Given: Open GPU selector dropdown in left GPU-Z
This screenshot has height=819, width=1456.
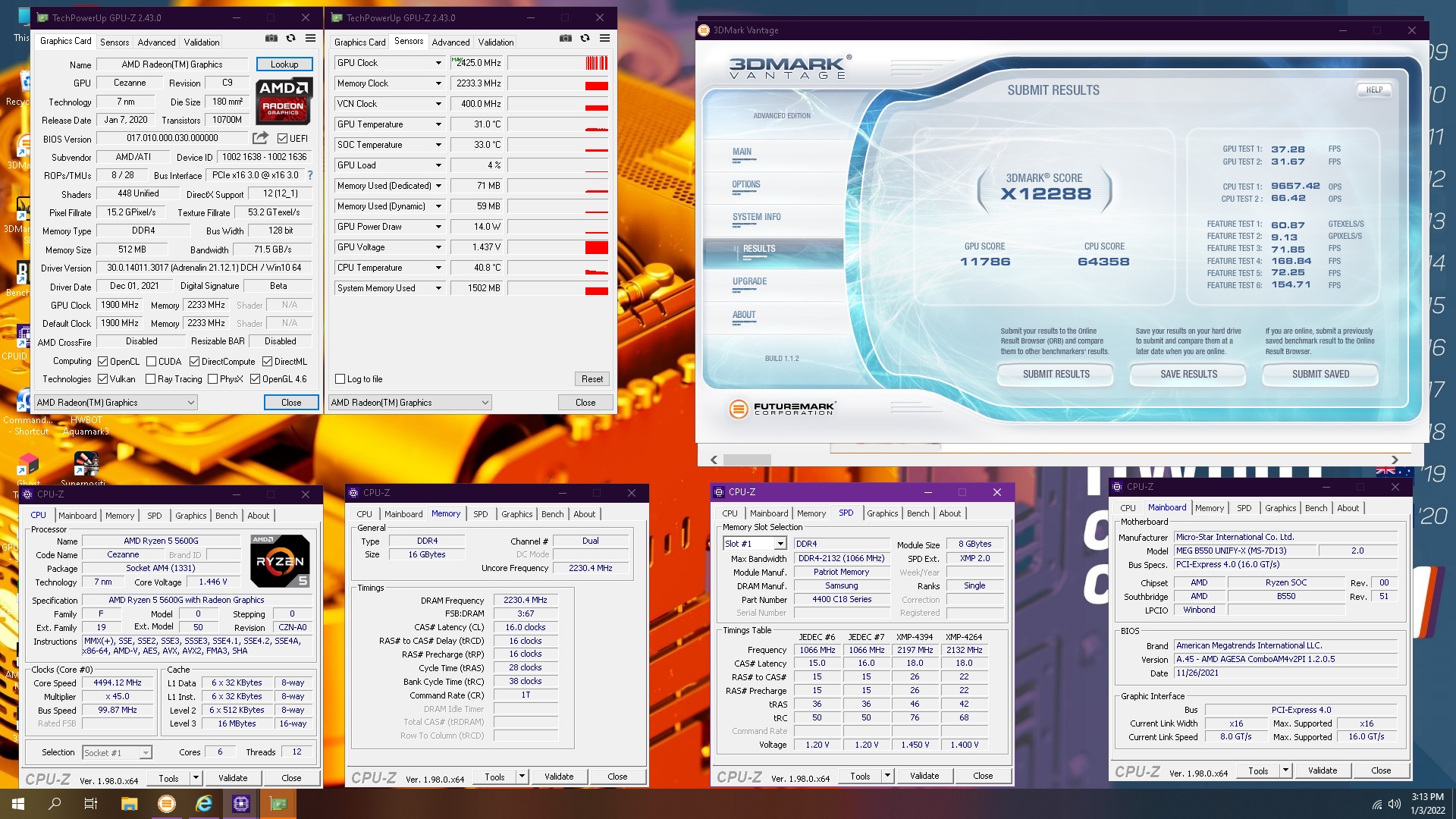Looking at the screenshot, I should pyautogui.click(x=116, y=403).
